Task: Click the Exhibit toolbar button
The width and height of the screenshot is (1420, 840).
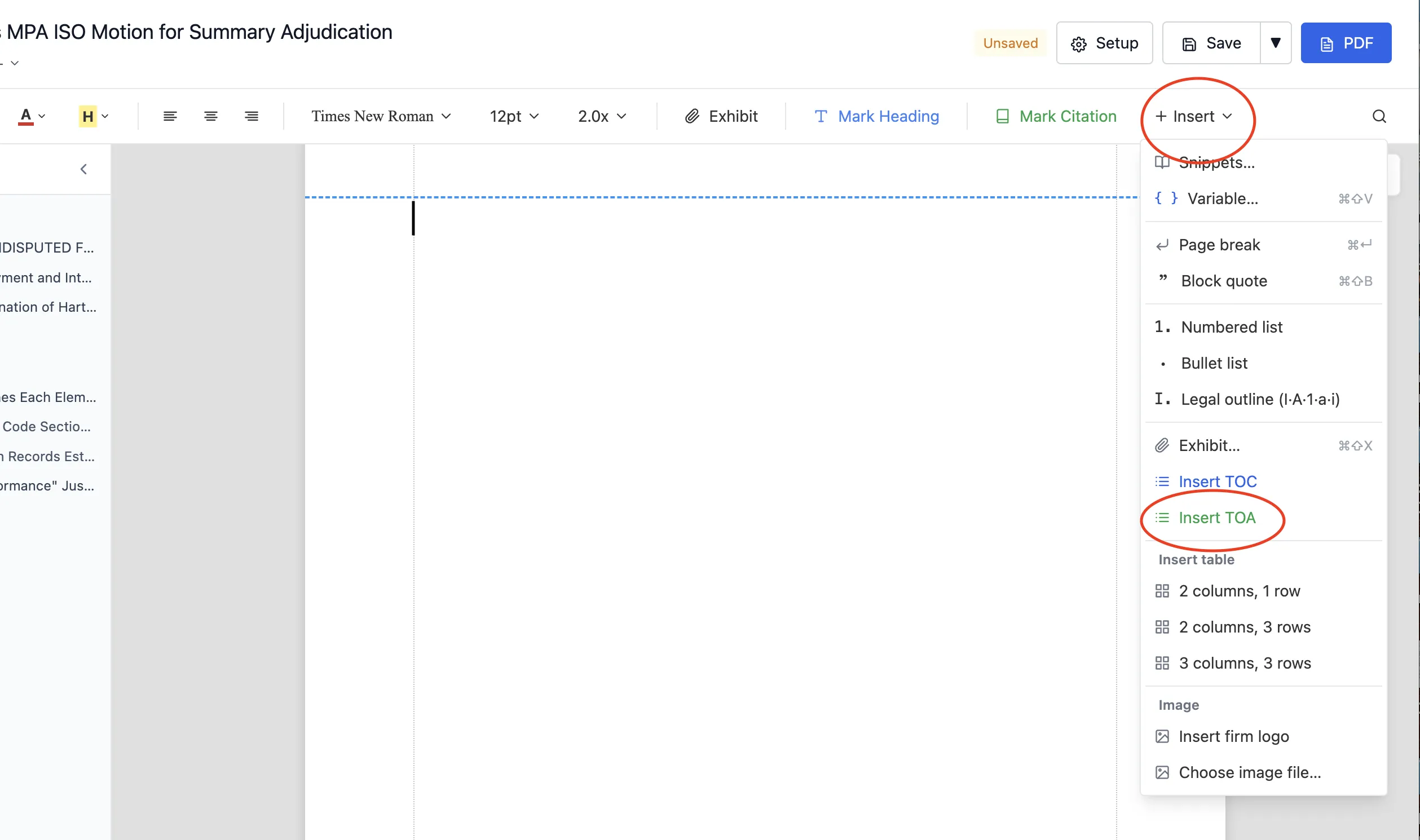Action: pyautogui.click(x=721, y=116)
